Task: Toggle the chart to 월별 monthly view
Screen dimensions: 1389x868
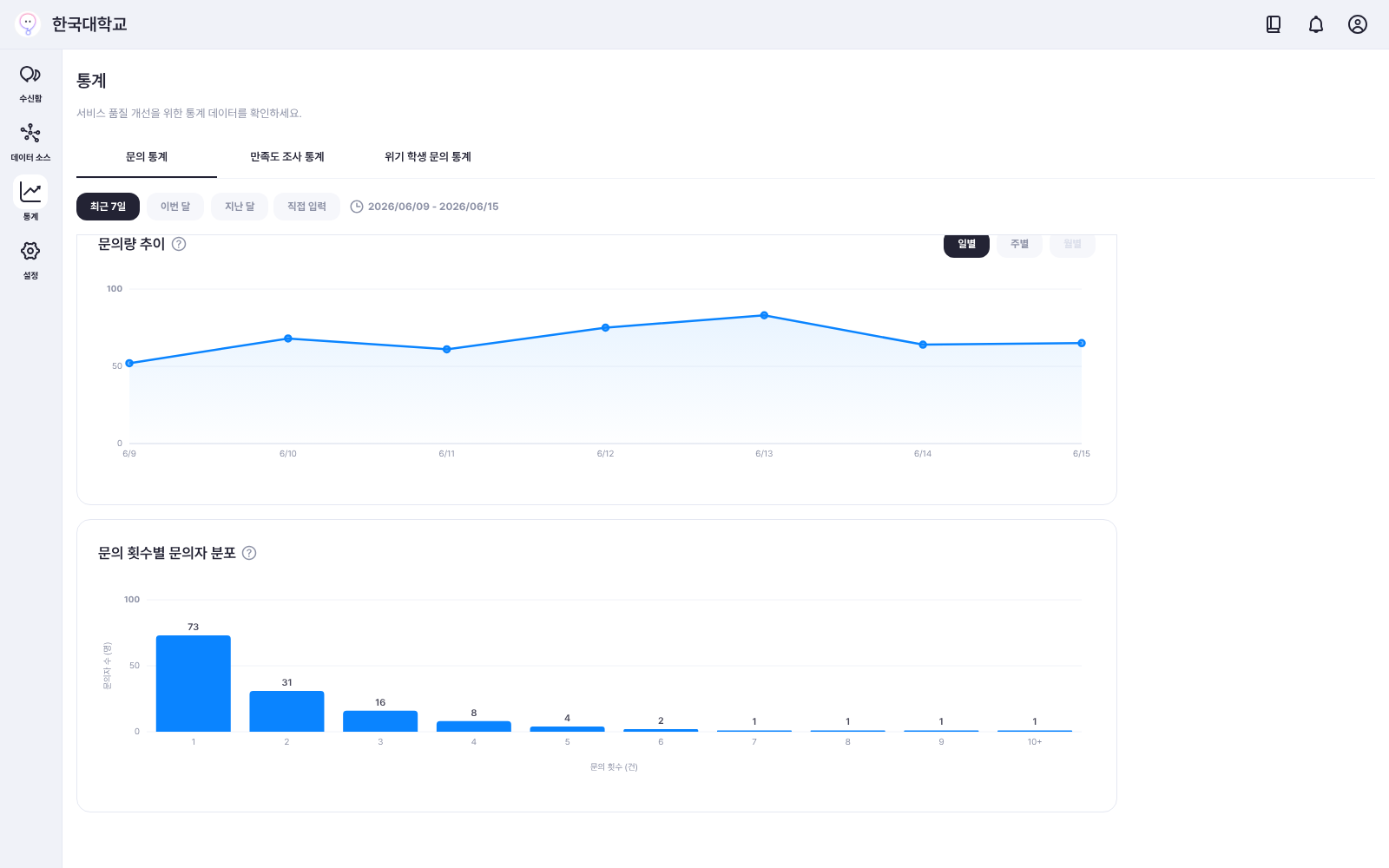Action: (x=1072, y=244)
